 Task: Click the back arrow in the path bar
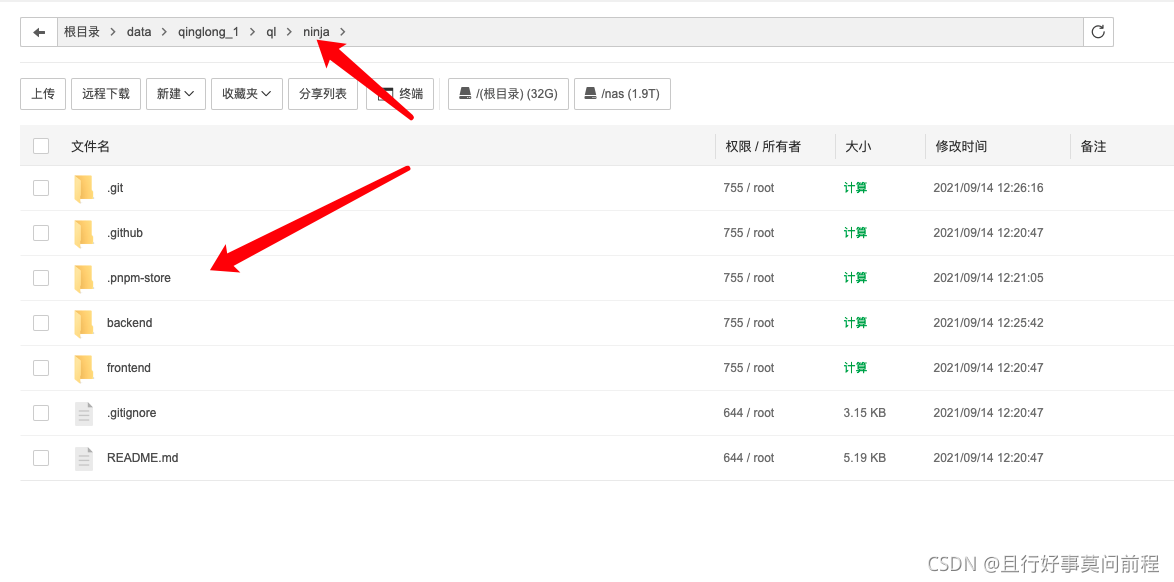tap(39, 32)
